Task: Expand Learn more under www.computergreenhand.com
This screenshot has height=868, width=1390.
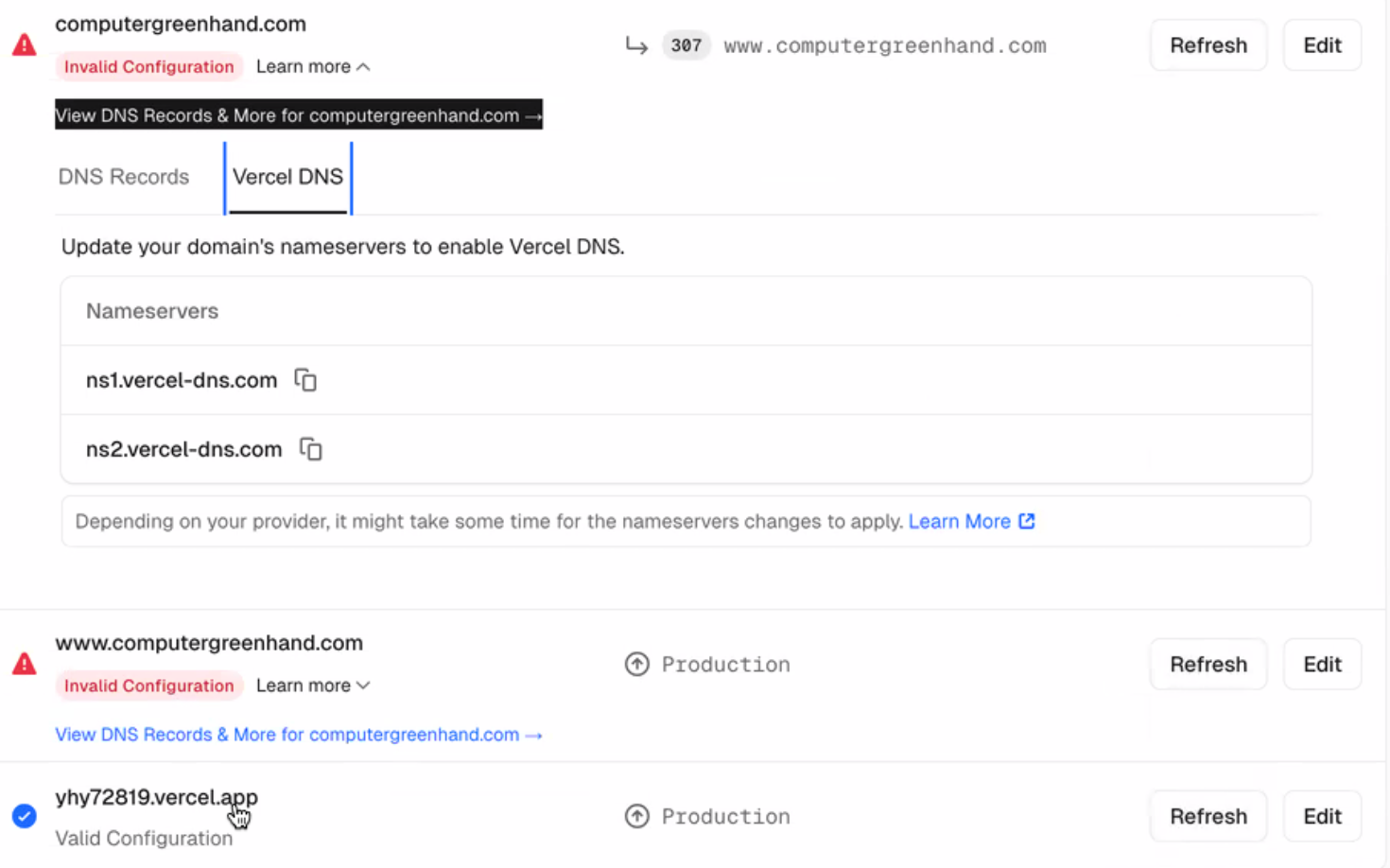Action: 313,686
